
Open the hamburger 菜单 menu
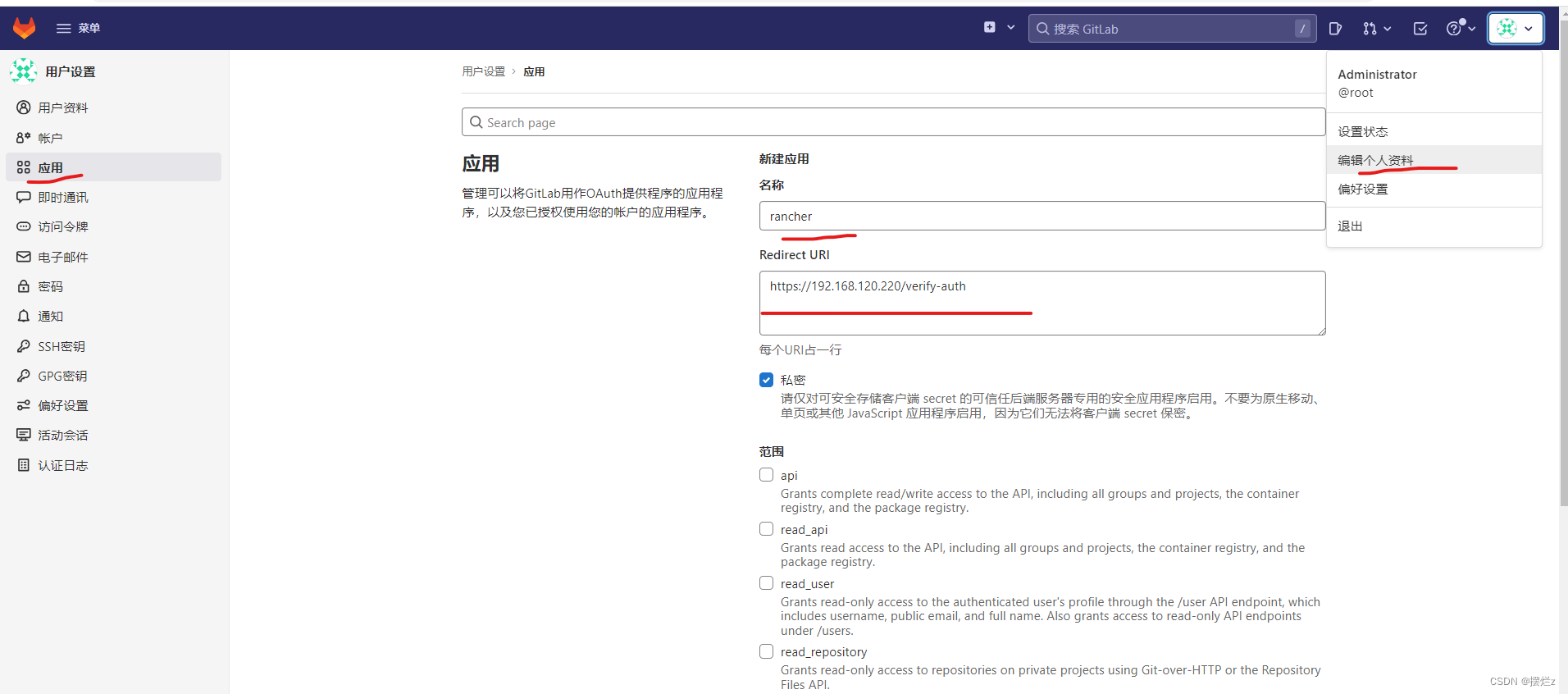(78, 28)
